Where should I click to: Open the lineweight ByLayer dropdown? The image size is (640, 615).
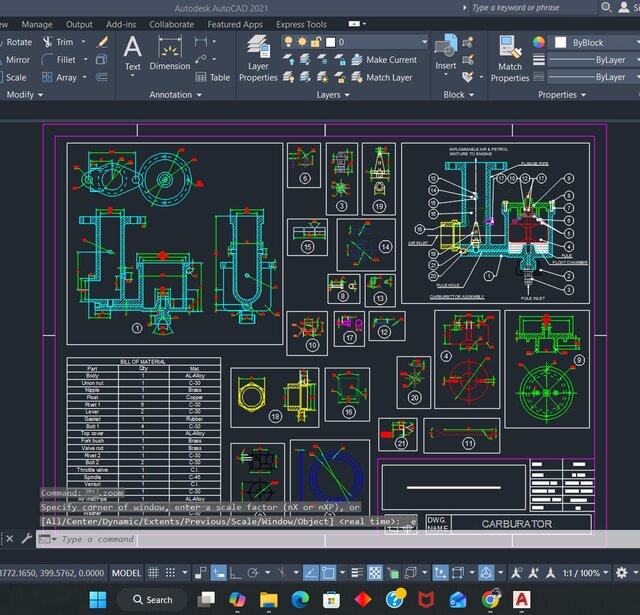tap(593, 60)
